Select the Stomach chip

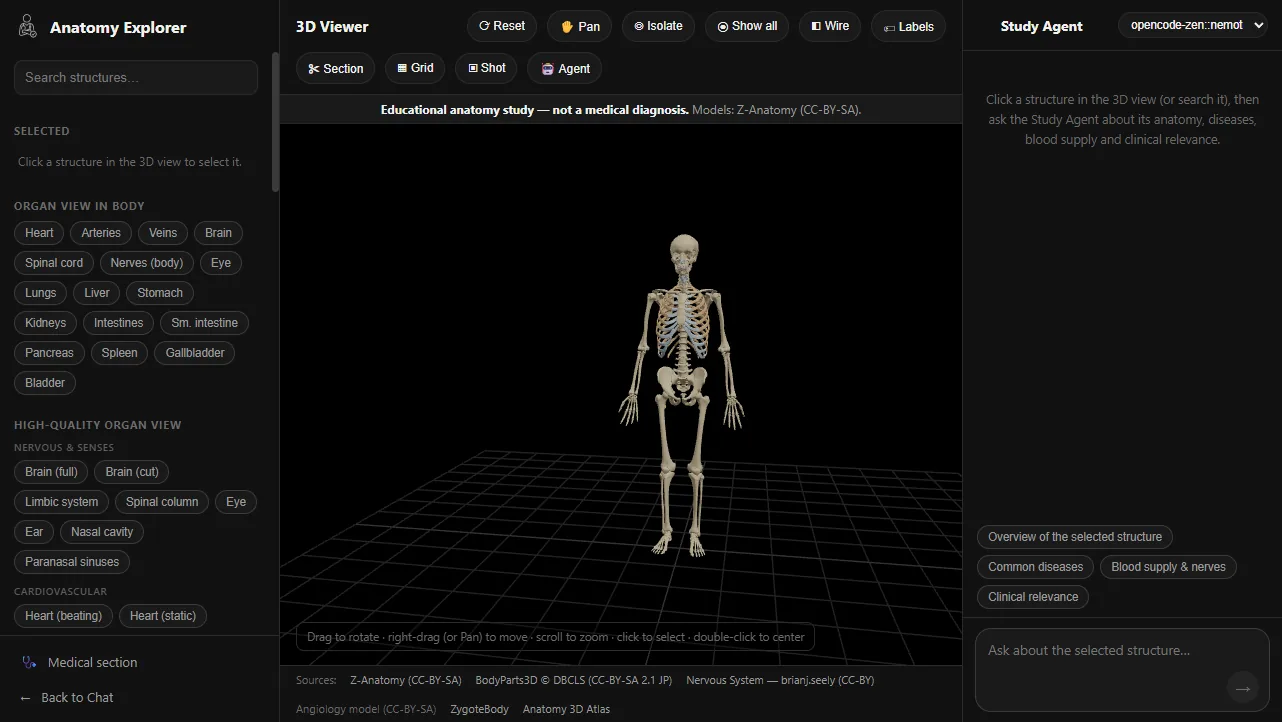coord(160,293)
